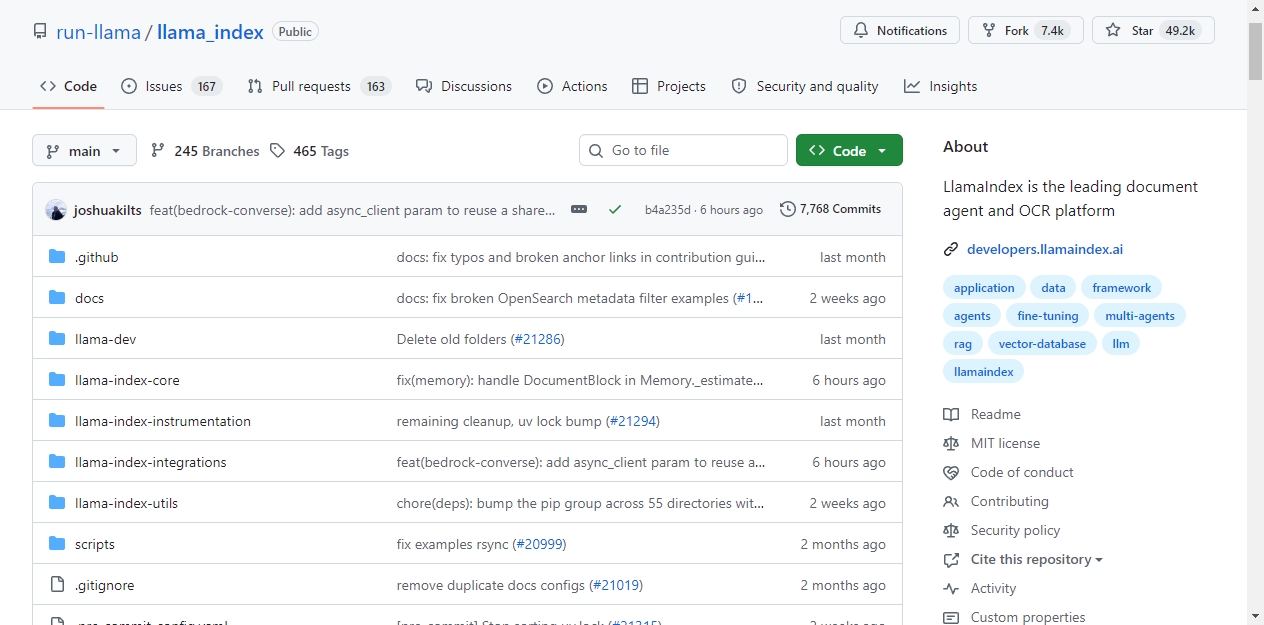The width and height of the screenshot is (1264, 625).
Task: Click the people icon beside Contributing
Action: 951,501
